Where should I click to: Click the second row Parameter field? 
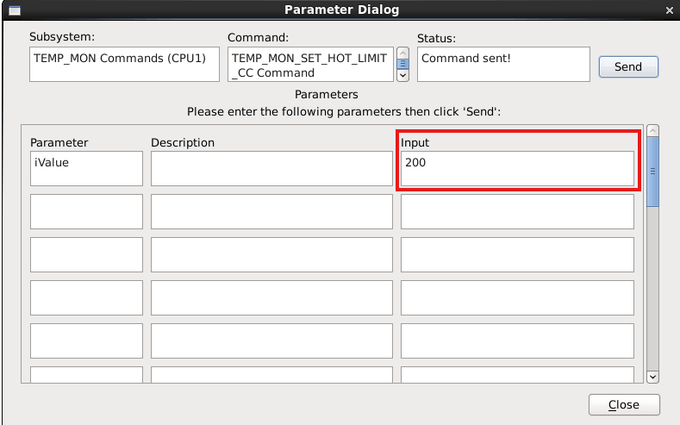(x=86, y=212)
